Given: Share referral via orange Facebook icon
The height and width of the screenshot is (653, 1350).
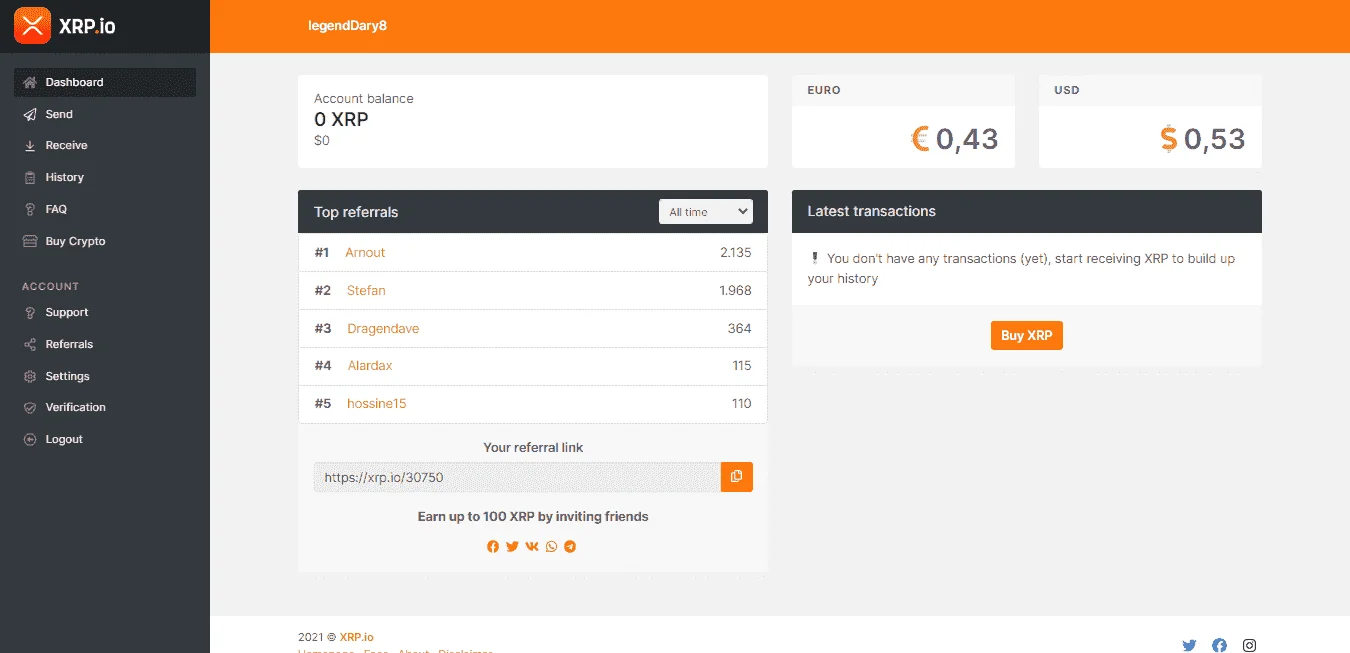Looking at the screenshot, I should point(493,547).
